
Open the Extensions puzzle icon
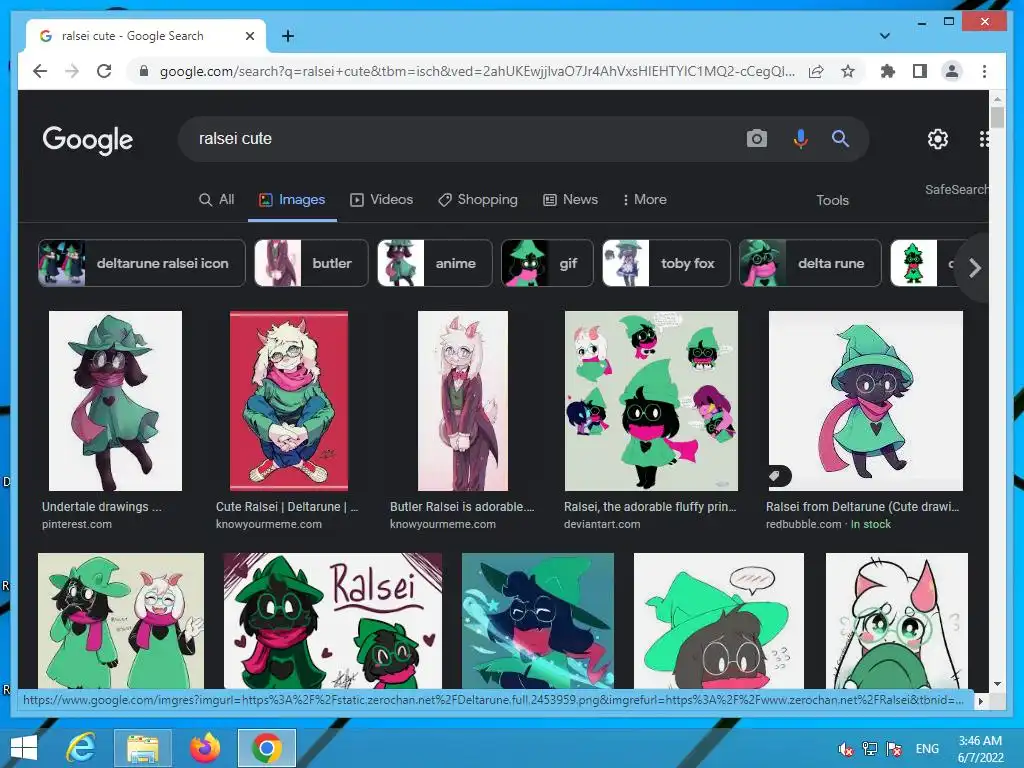tap(888, 71)
